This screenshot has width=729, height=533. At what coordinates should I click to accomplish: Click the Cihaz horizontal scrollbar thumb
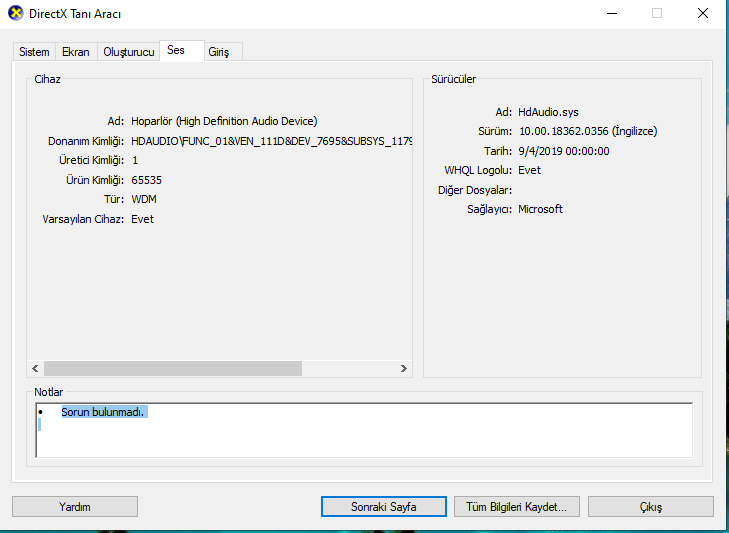click(173, 368)
